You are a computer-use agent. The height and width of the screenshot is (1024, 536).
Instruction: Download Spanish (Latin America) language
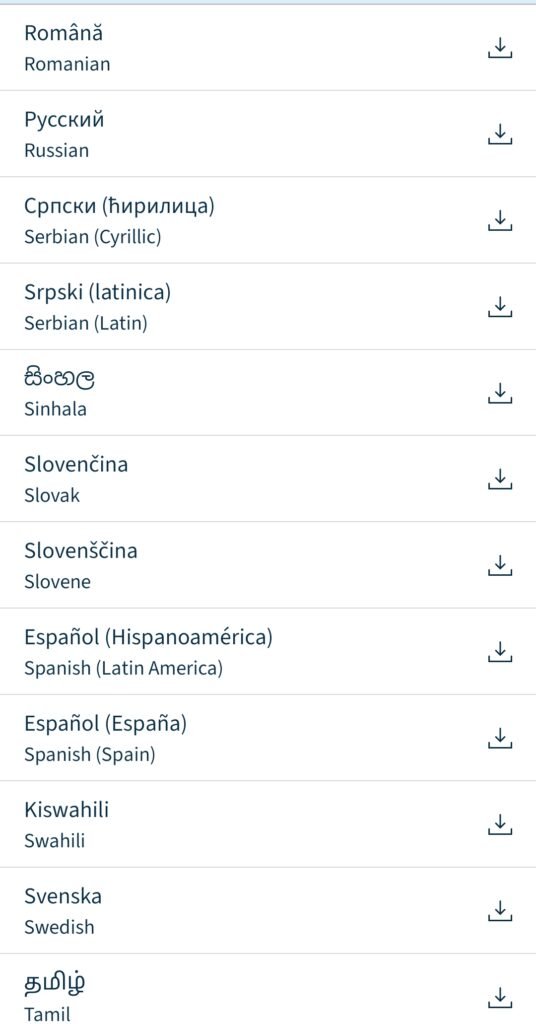click(500, 652)
